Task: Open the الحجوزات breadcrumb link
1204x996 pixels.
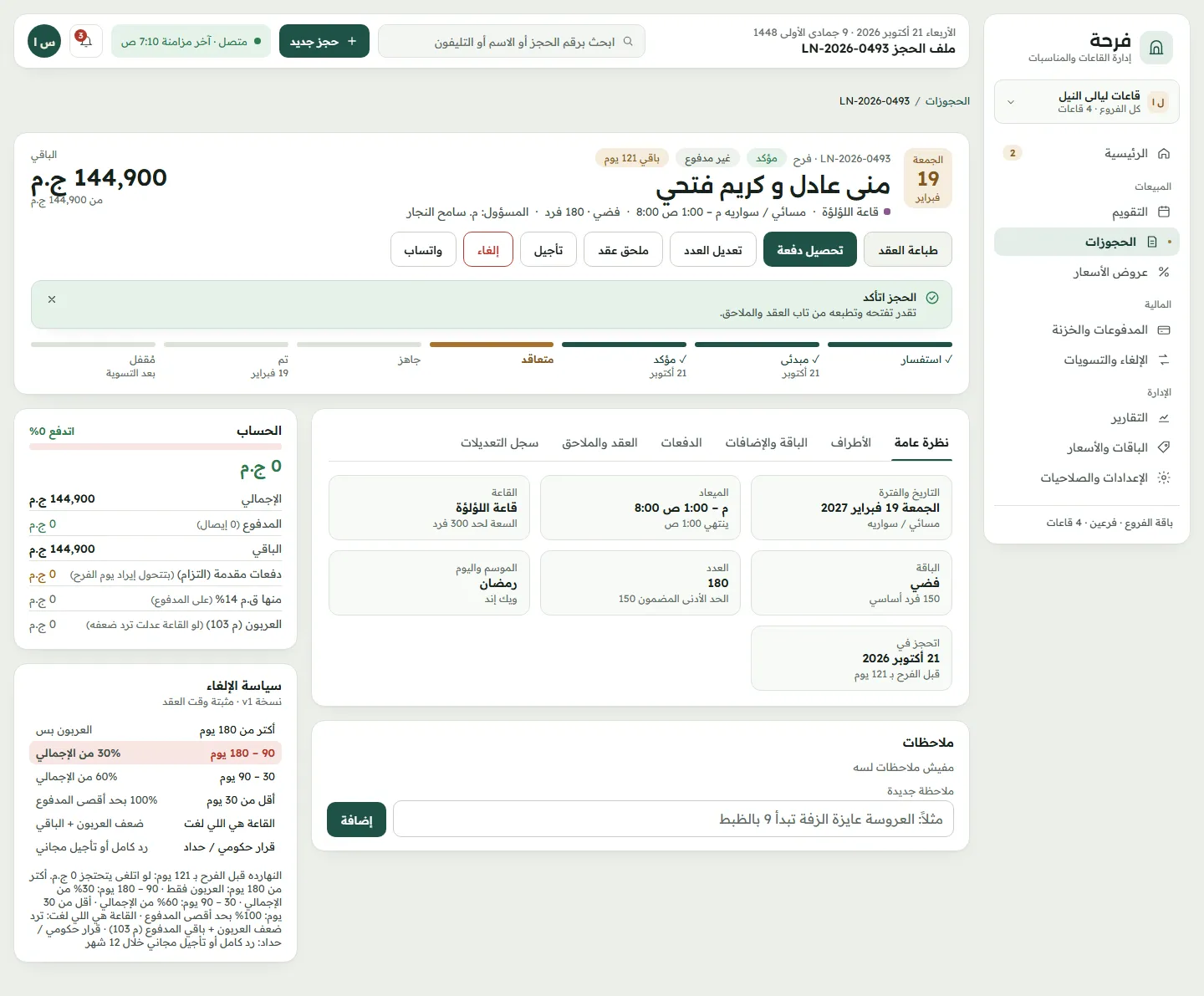Action: click(947, 101)
